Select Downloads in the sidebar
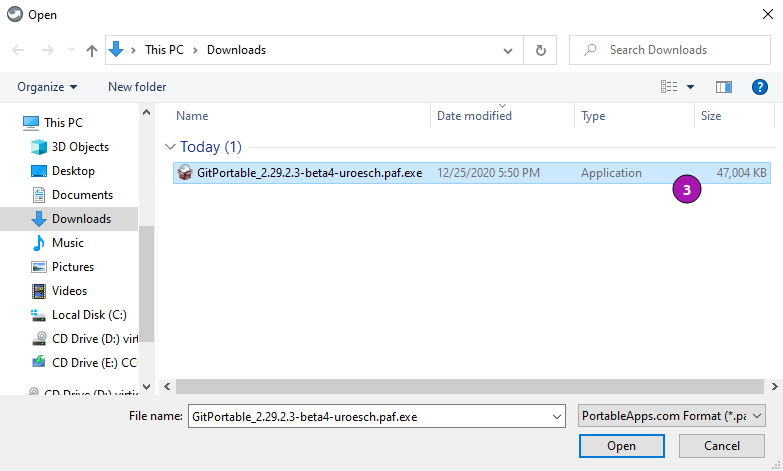The image size is (783, 471). (81, 219)
